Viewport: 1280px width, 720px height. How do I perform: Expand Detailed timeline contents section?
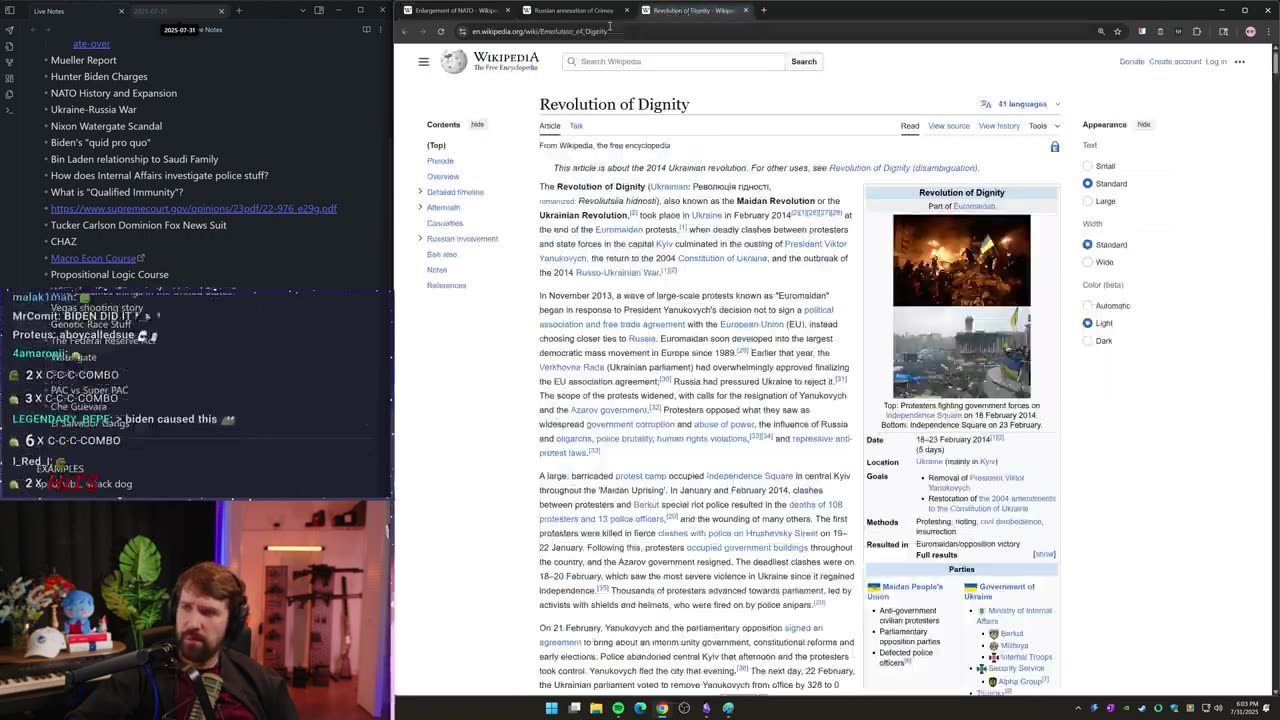point(420,192)
